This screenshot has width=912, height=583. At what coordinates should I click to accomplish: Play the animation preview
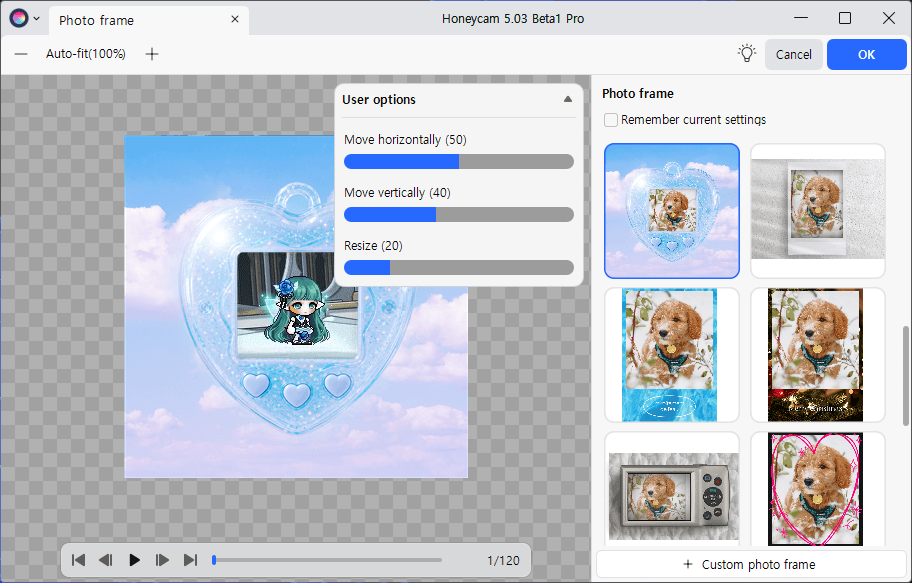pos(134,560)
